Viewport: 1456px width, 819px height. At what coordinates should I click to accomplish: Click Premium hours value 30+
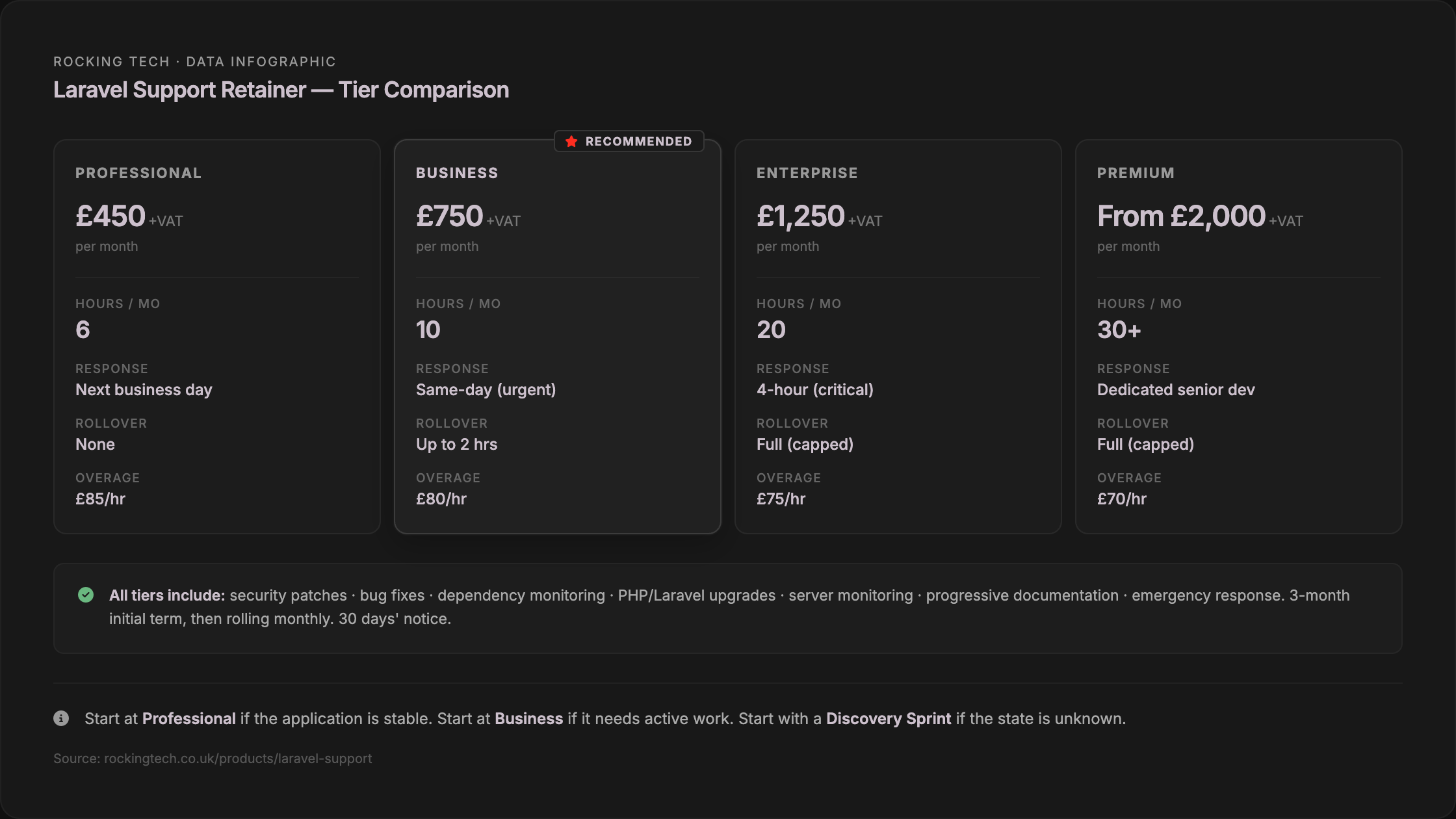(1119, 330)
